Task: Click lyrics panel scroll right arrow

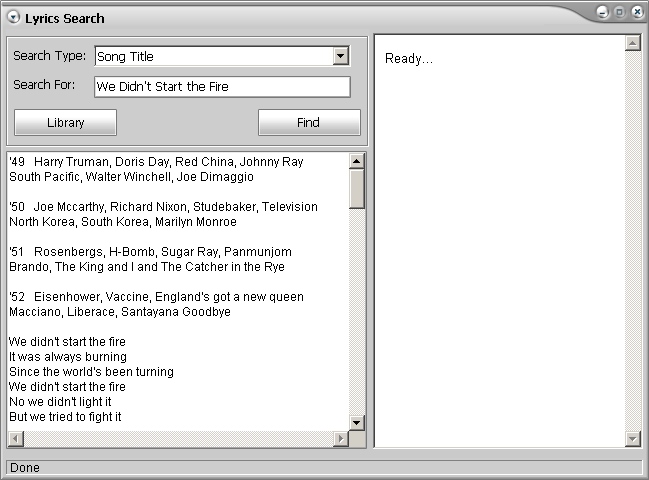Action: pyautogui.click(x=341, y=439)
